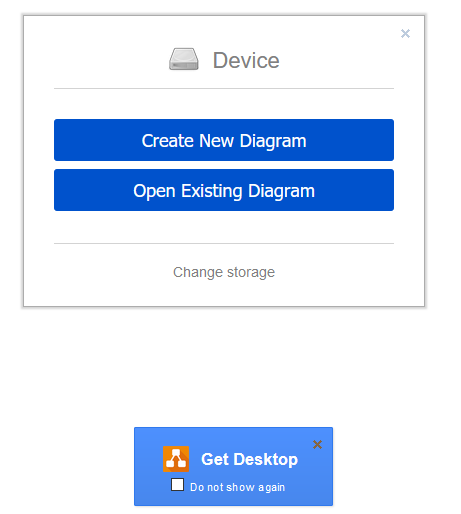Tick the box beside Do not show again

click(x=177, y=485)
